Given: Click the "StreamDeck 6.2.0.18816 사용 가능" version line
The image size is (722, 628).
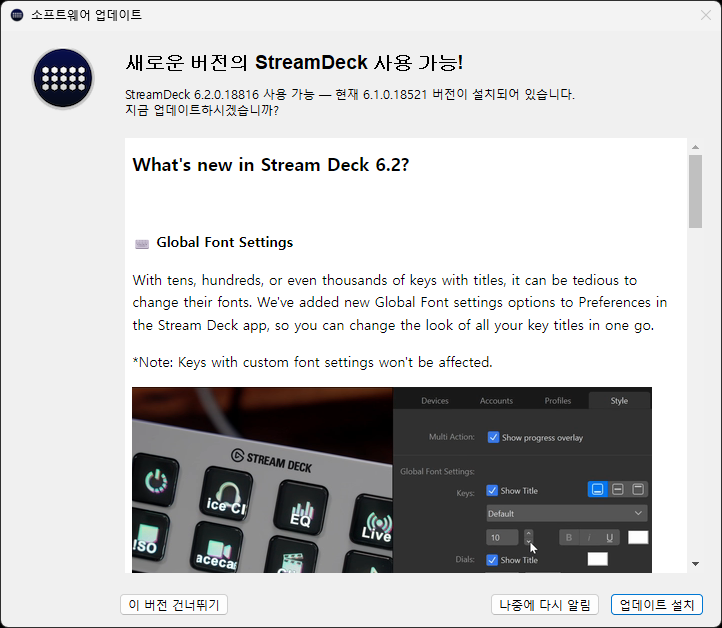Looking at the screenshot, I should pos(349,94).
